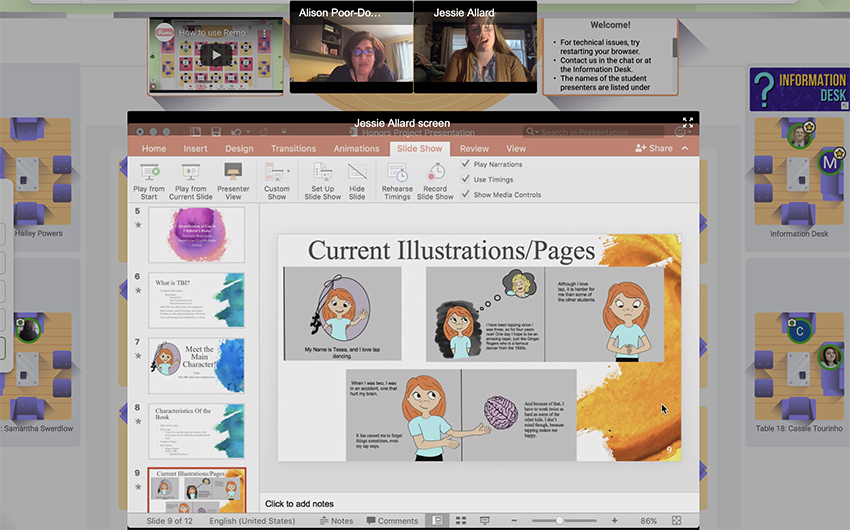Screen dimensions: 850x530
Task: Click Play from Start icon
Action: [149, 172]
